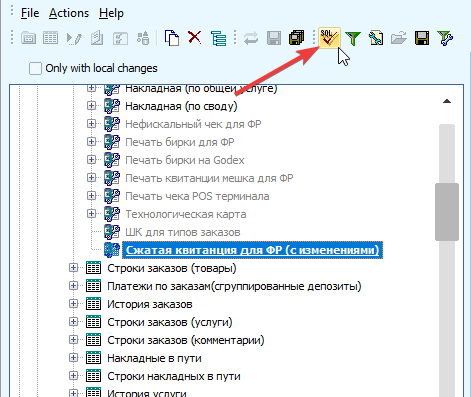471x397 pixels.
Task: Select Строки заказов (комментарии) label
Action: click(186, 340)
